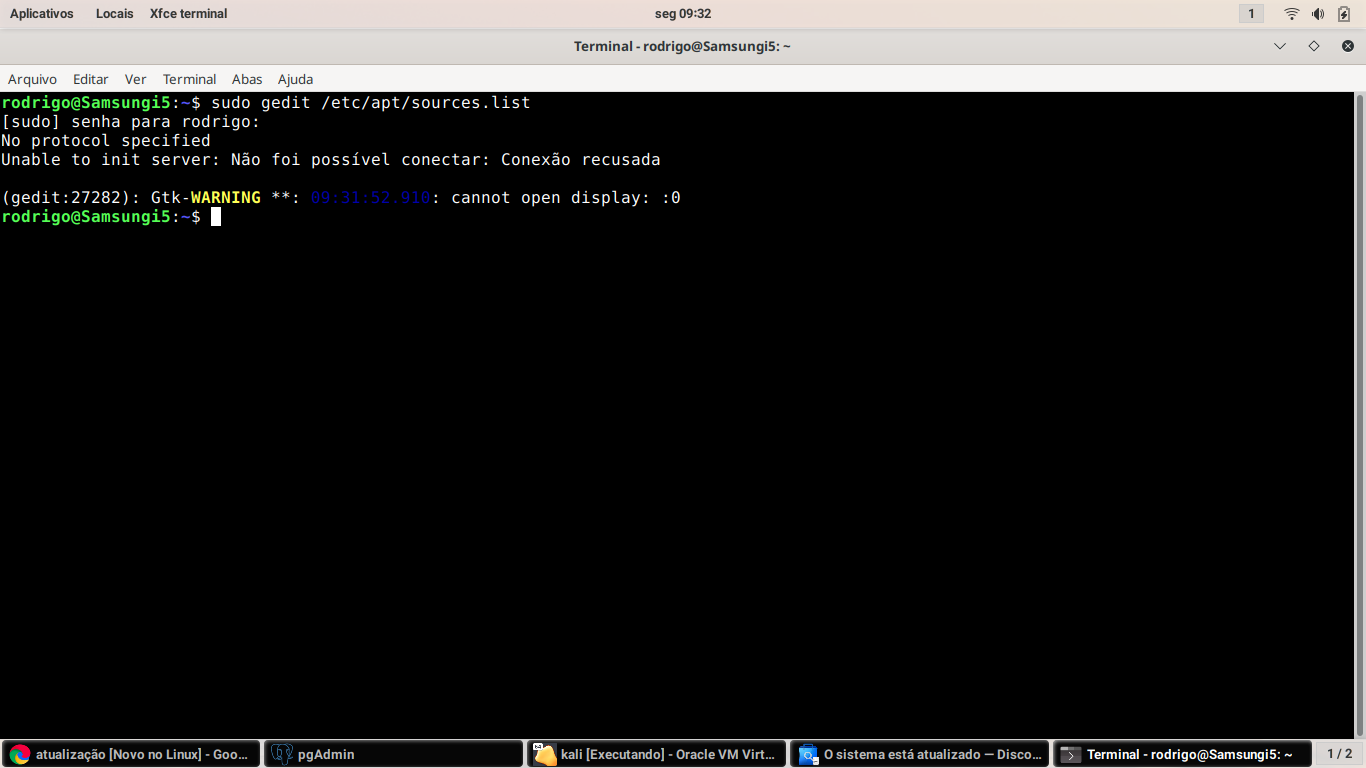Click the volume speaker icon
Image resolution: width=1366 pixels, height=768 pixels.
(x=1318, y=14)
